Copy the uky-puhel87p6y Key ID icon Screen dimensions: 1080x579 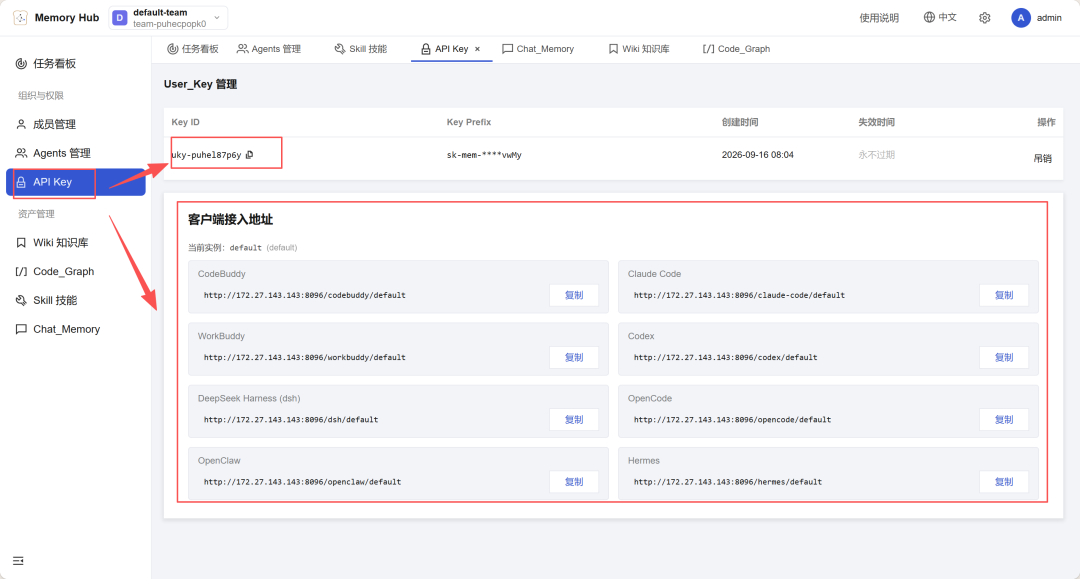pyautogui.click(x=249, y=155)
